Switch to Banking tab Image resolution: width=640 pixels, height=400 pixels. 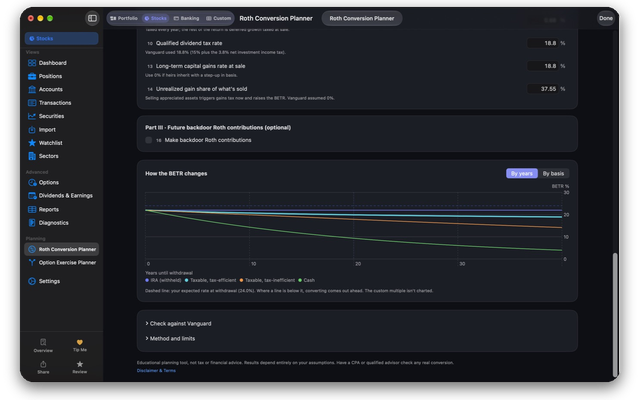coord(187,18)
